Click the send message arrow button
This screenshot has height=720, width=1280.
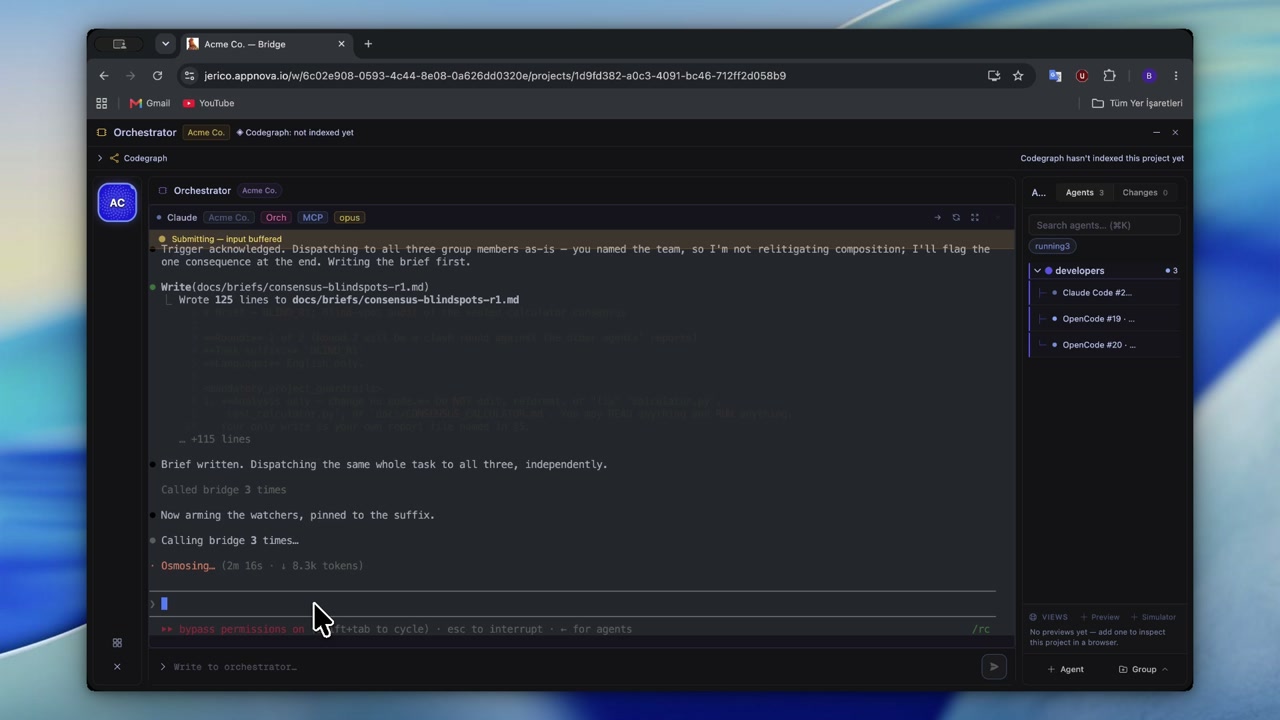point(994,667)
